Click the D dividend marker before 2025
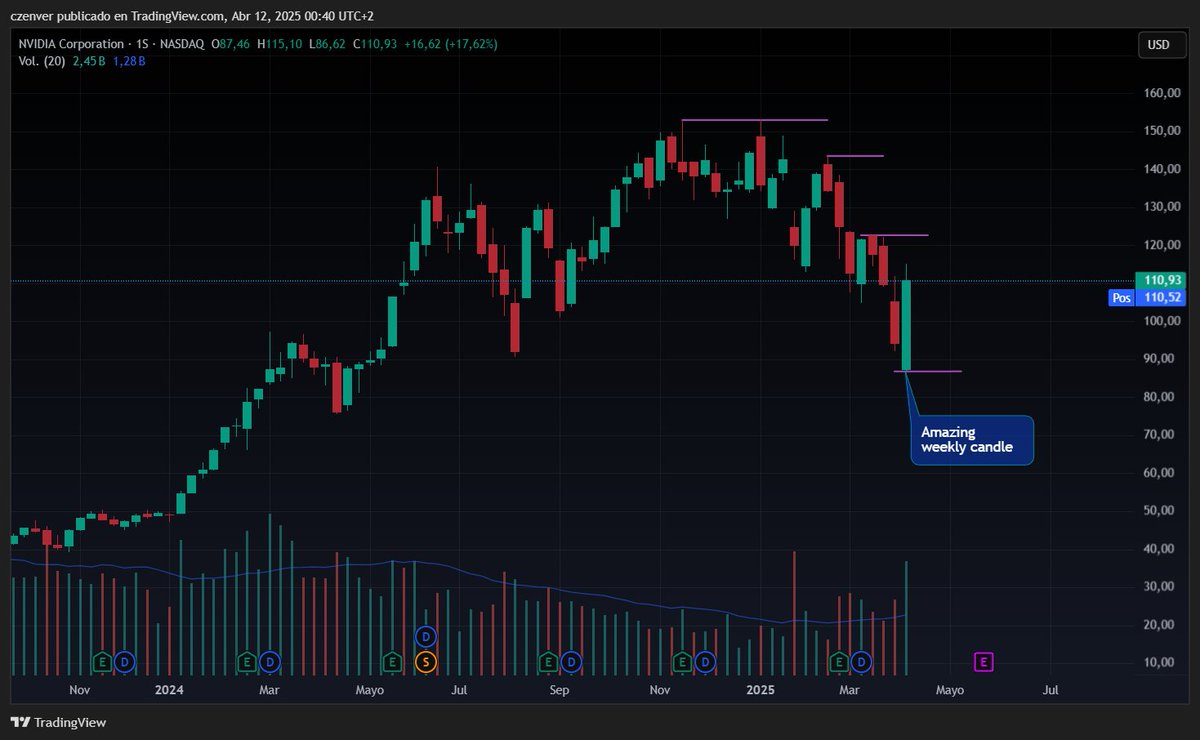The height and width of the screenshot is (740, 1200). (706, 661)
